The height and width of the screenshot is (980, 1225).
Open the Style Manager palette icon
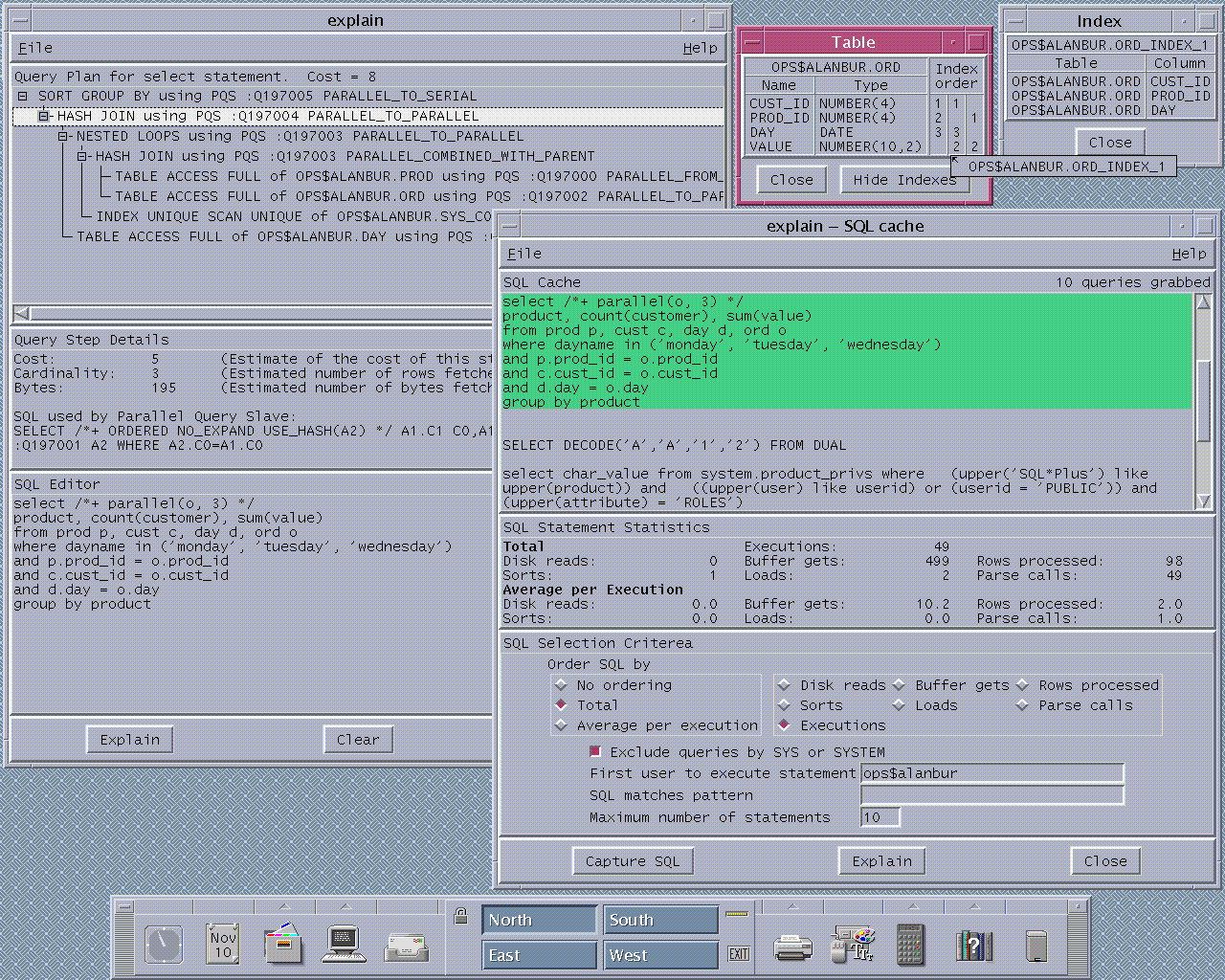[853, 944]
